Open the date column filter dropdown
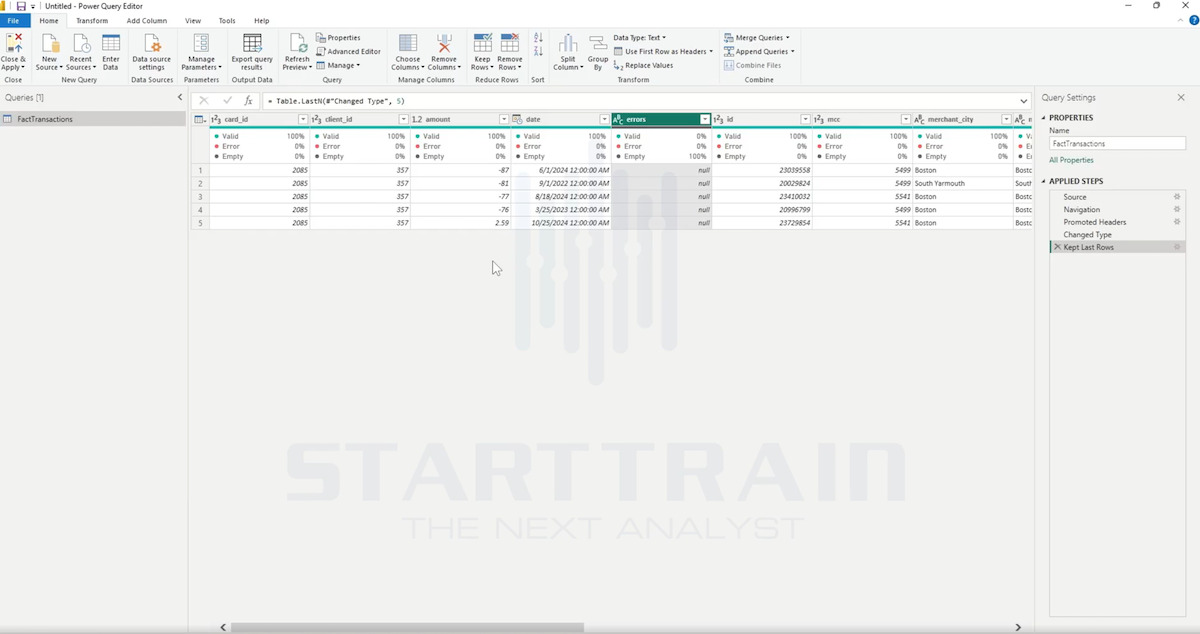The height and width of the screenshot is (634, 1200). tap(604, 119)
